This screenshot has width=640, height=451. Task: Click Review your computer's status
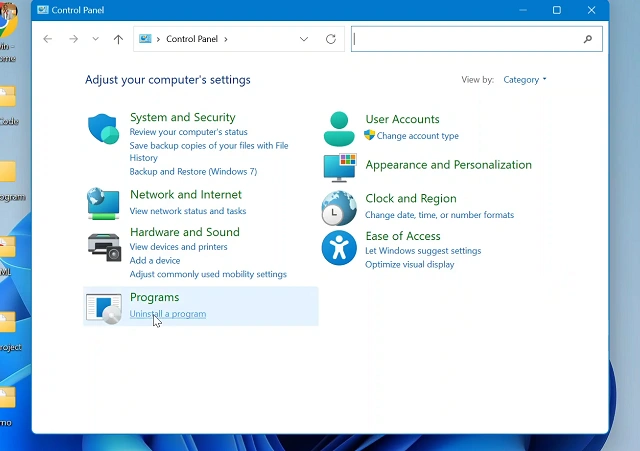point(188,132)
